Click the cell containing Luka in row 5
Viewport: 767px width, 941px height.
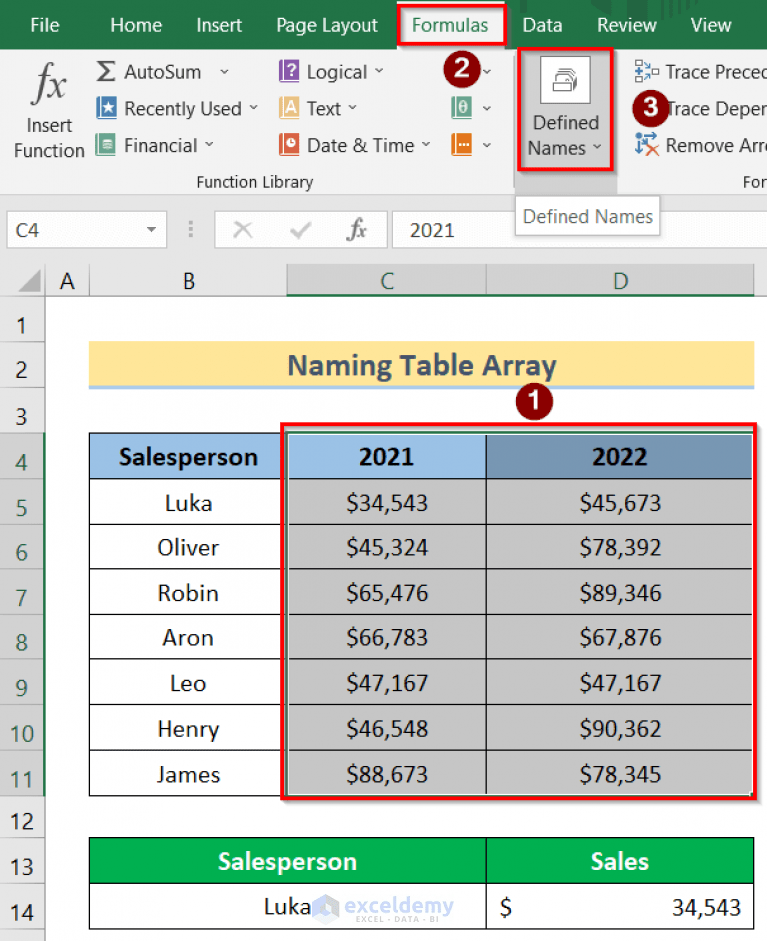point(188,502)
